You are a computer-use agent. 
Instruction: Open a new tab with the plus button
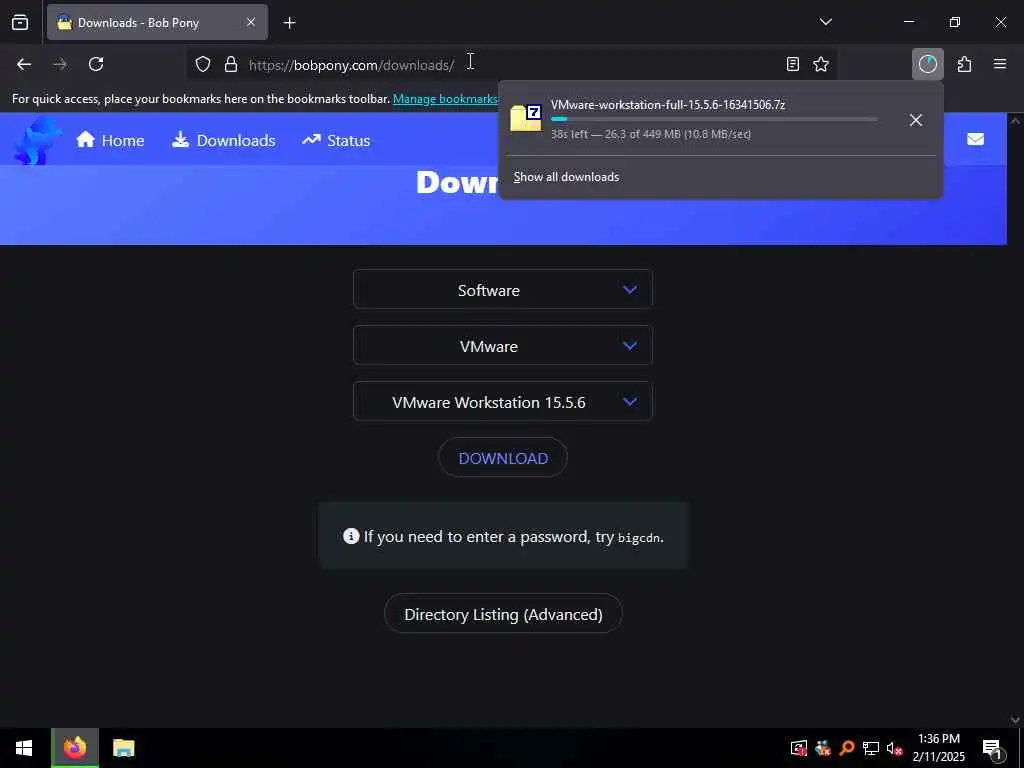point(289,23)
